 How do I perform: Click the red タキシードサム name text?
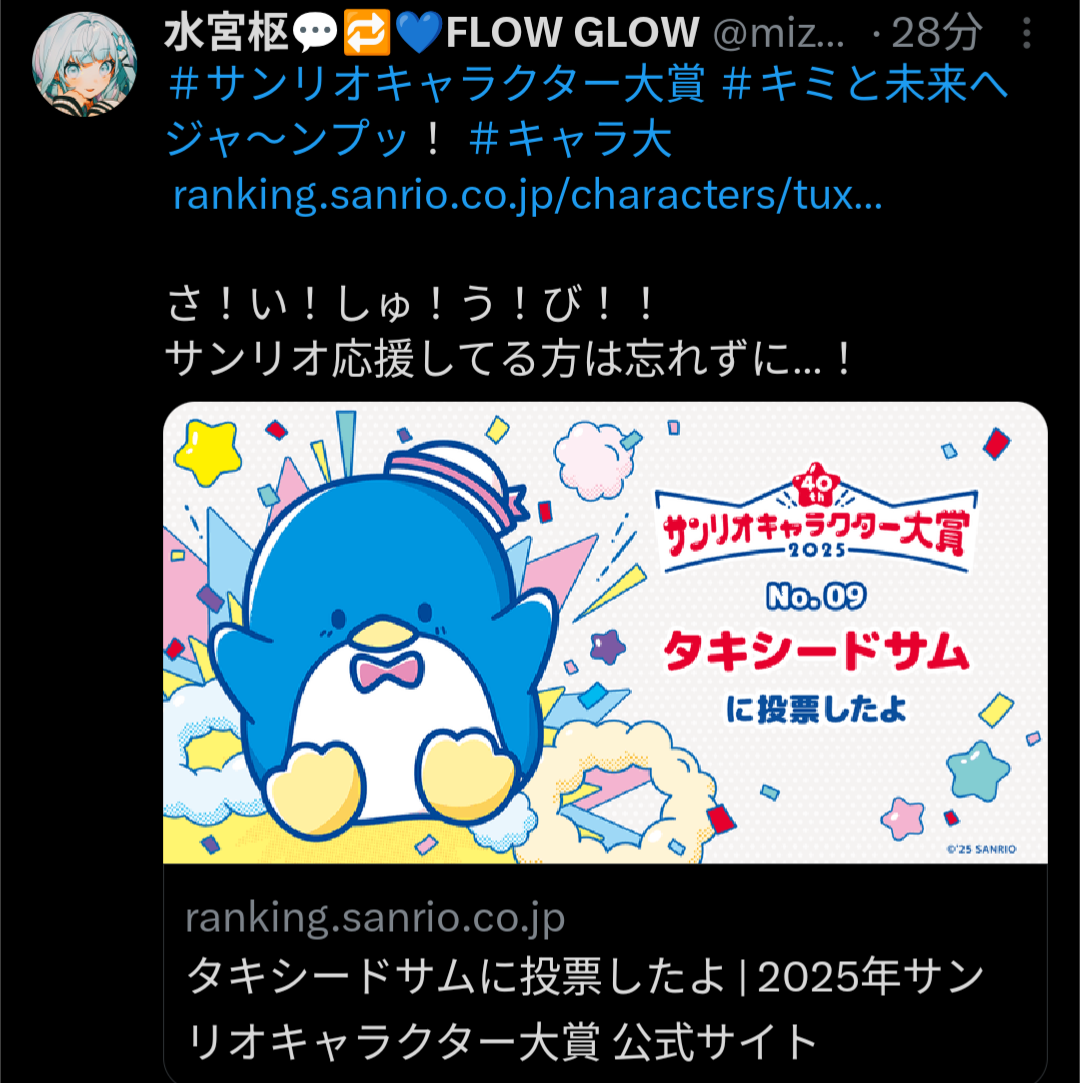816,651
